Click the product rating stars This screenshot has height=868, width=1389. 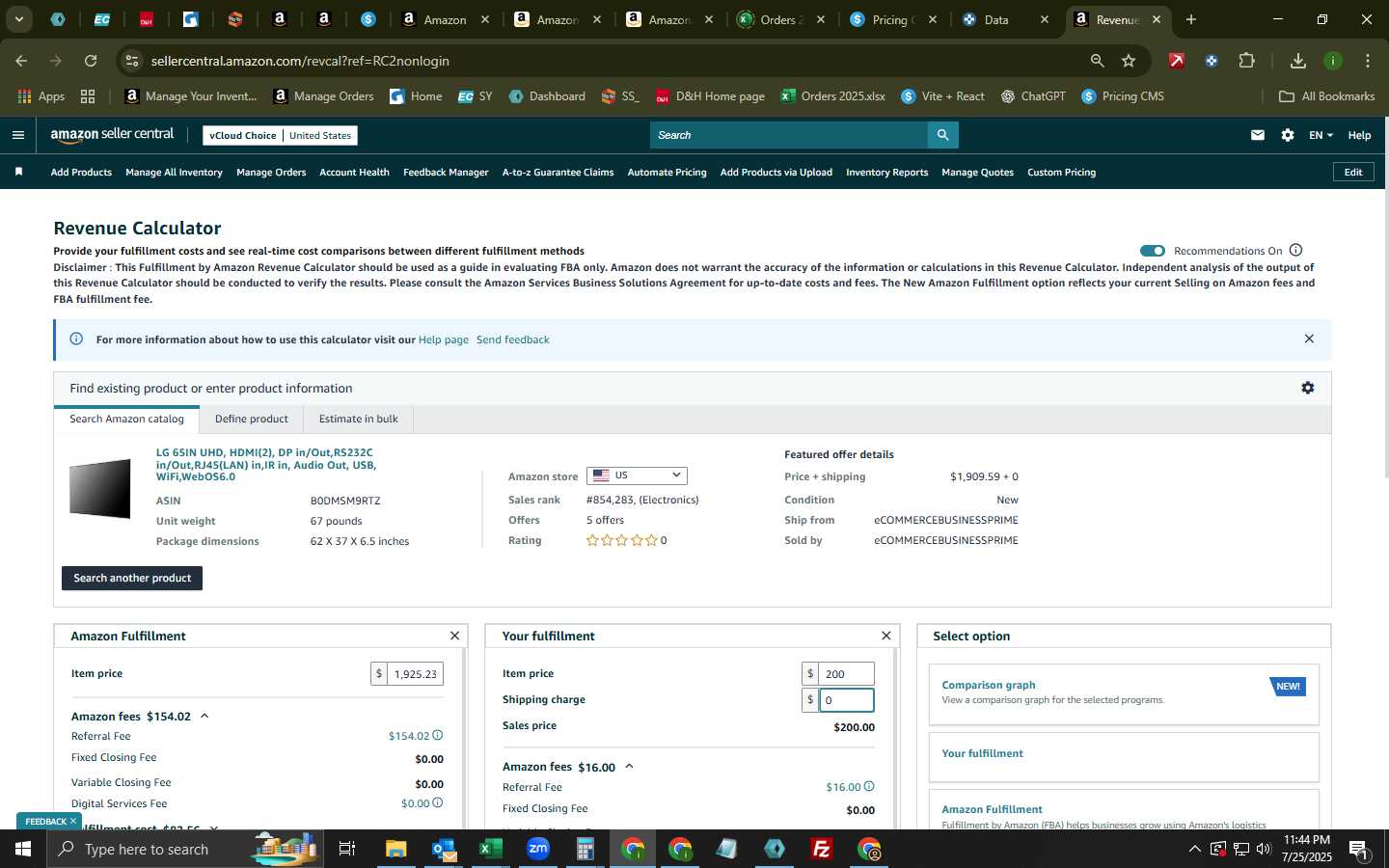(621, 540)
